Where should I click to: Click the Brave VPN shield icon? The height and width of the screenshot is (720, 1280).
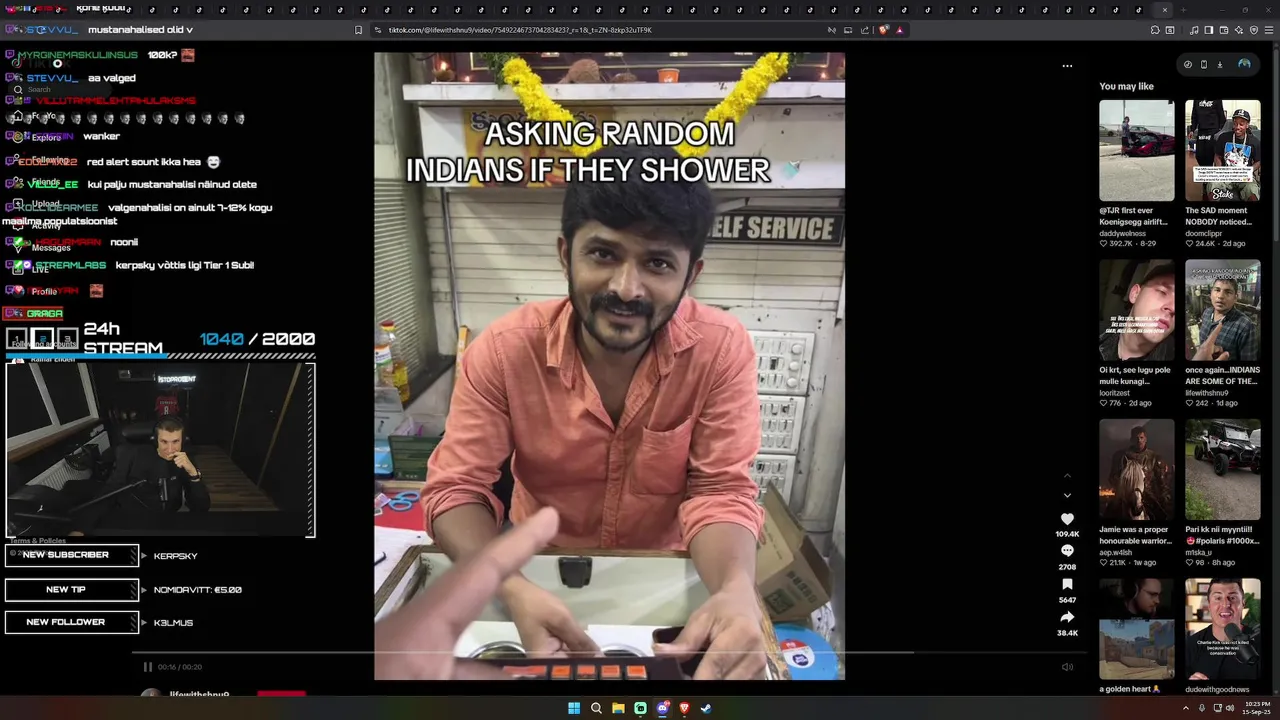pos(1254,30)
